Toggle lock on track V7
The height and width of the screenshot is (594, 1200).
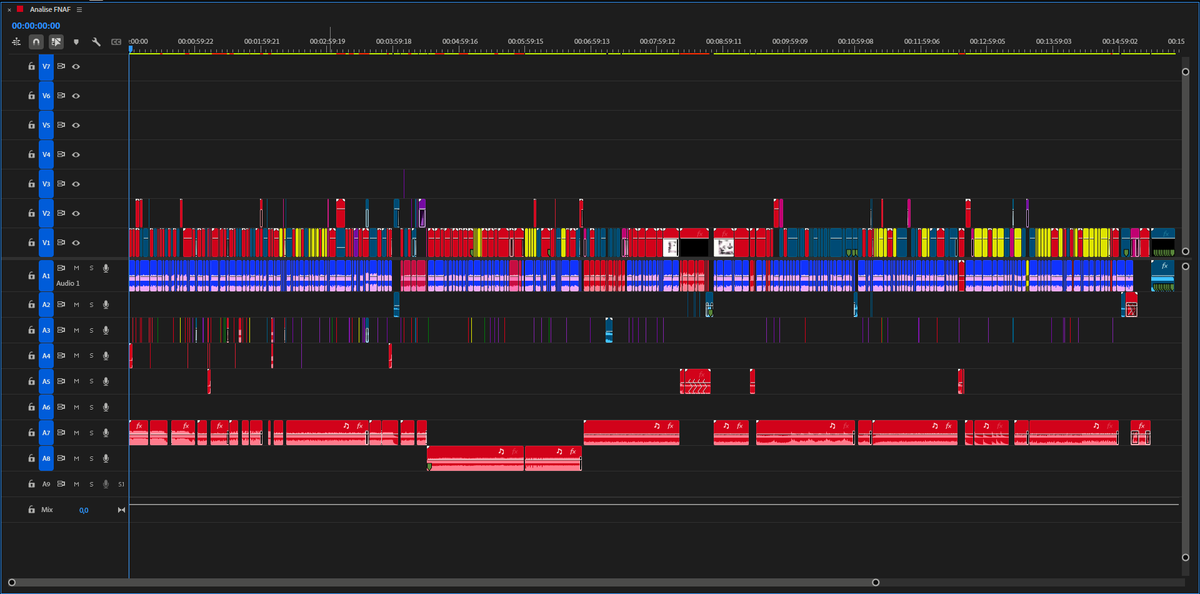pyautogui.click(x=32, y=66)
